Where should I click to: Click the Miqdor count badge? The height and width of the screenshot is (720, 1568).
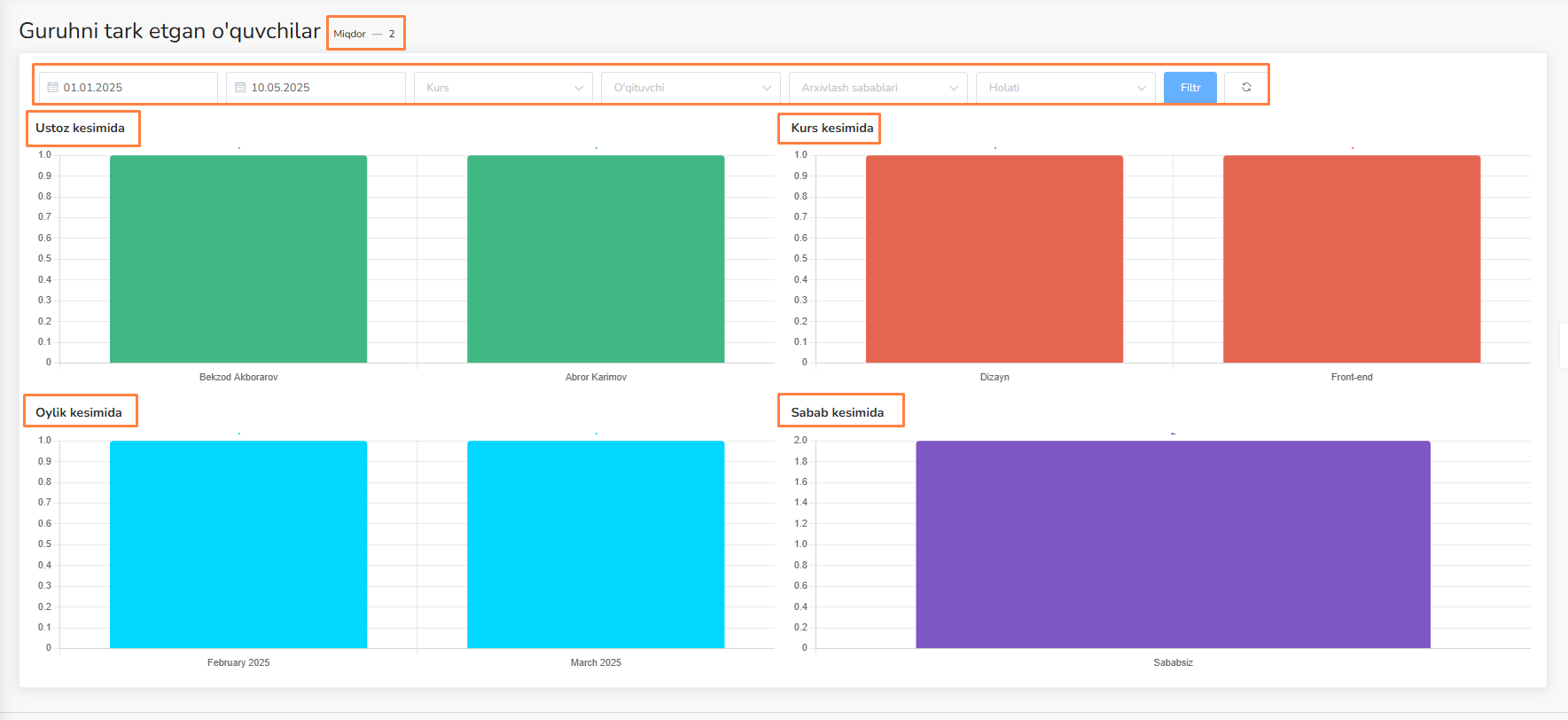pos(364,34)
